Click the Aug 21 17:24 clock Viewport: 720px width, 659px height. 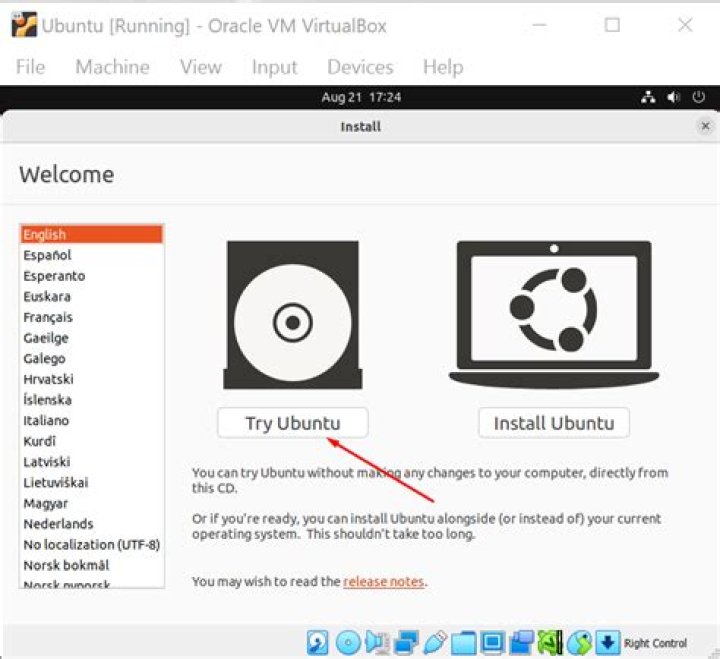361,97
